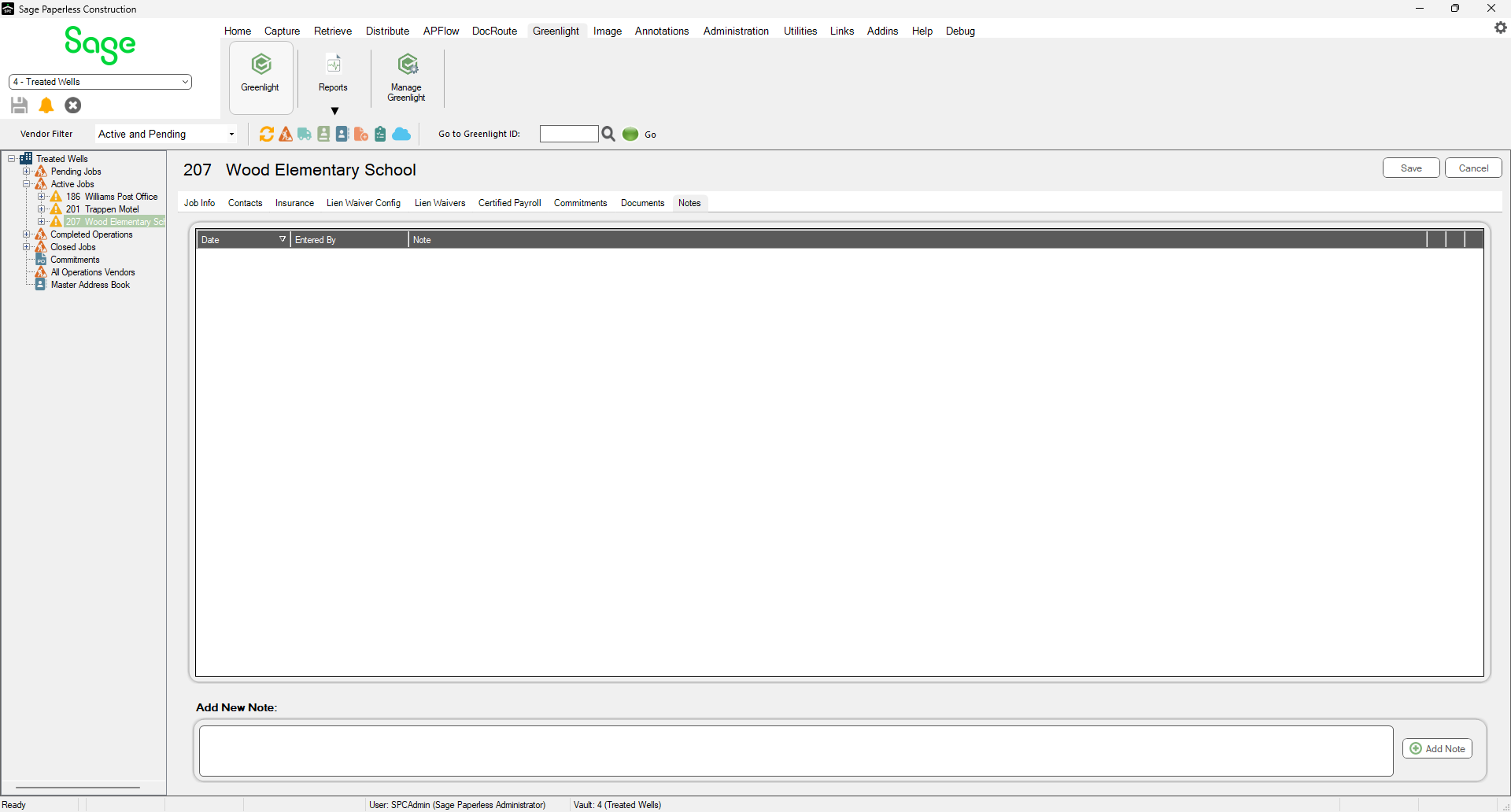Open the Certified Payroll tab
This screenshot has width=1511, height=812.
509,203
